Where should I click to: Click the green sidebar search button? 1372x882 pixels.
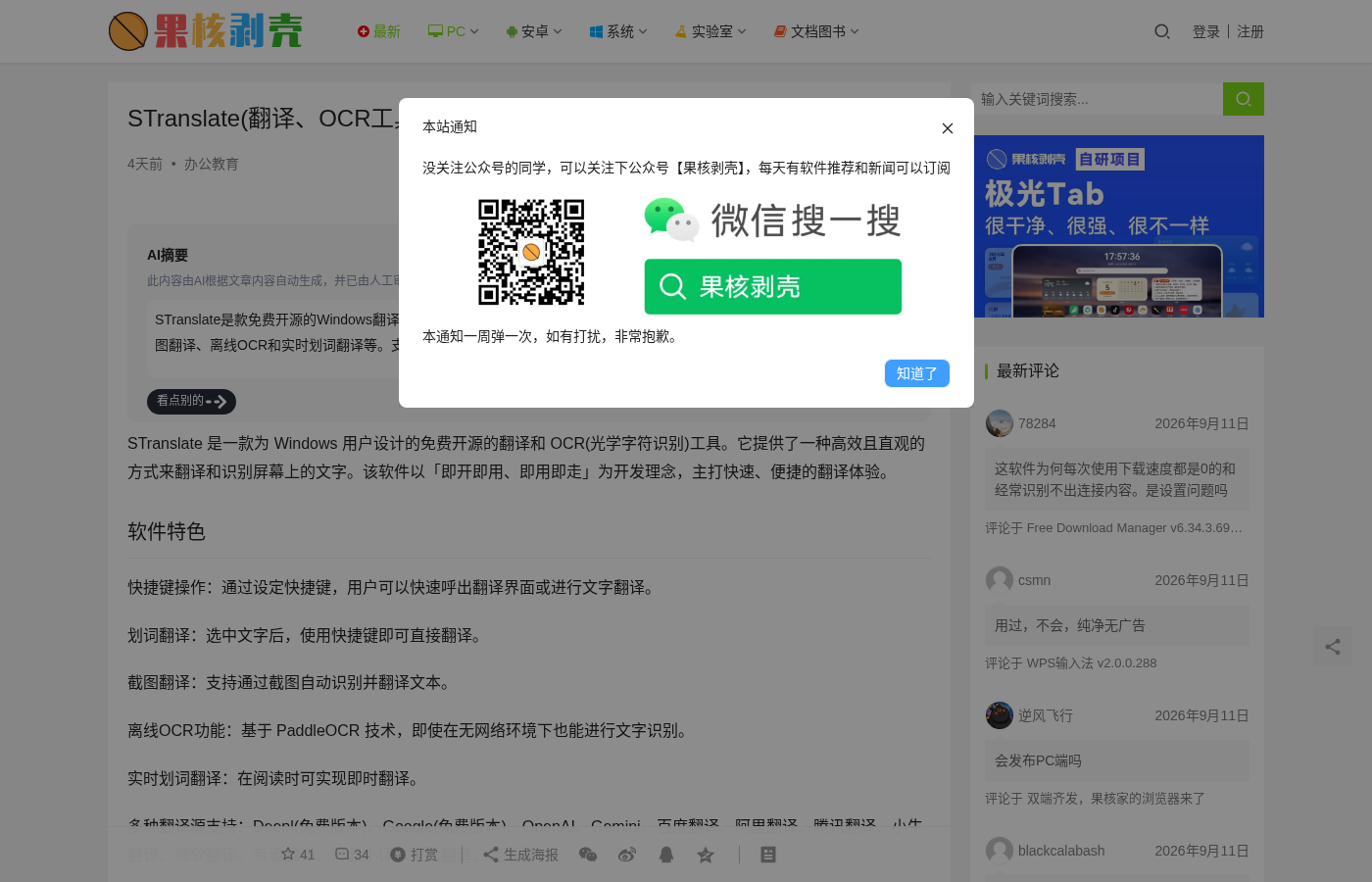tap(1244, 99)
